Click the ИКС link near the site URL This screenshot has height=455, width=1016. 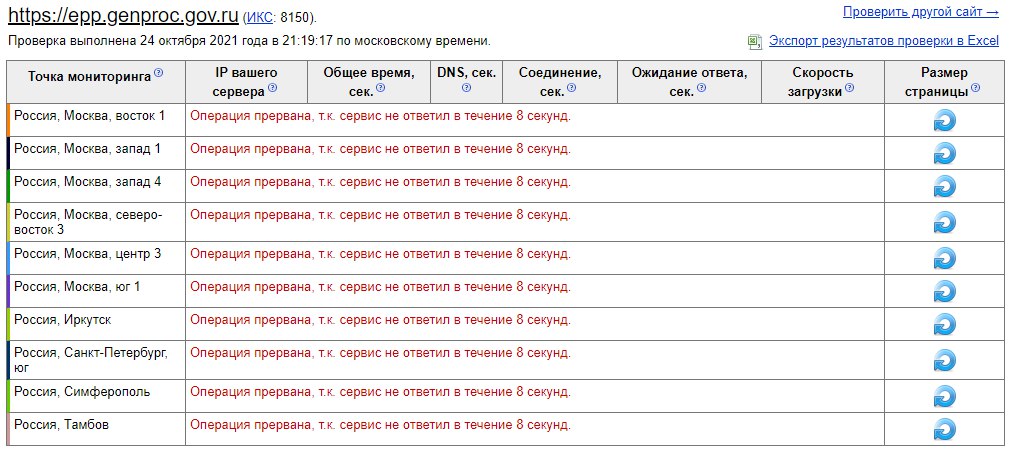[x=260, y=18]
